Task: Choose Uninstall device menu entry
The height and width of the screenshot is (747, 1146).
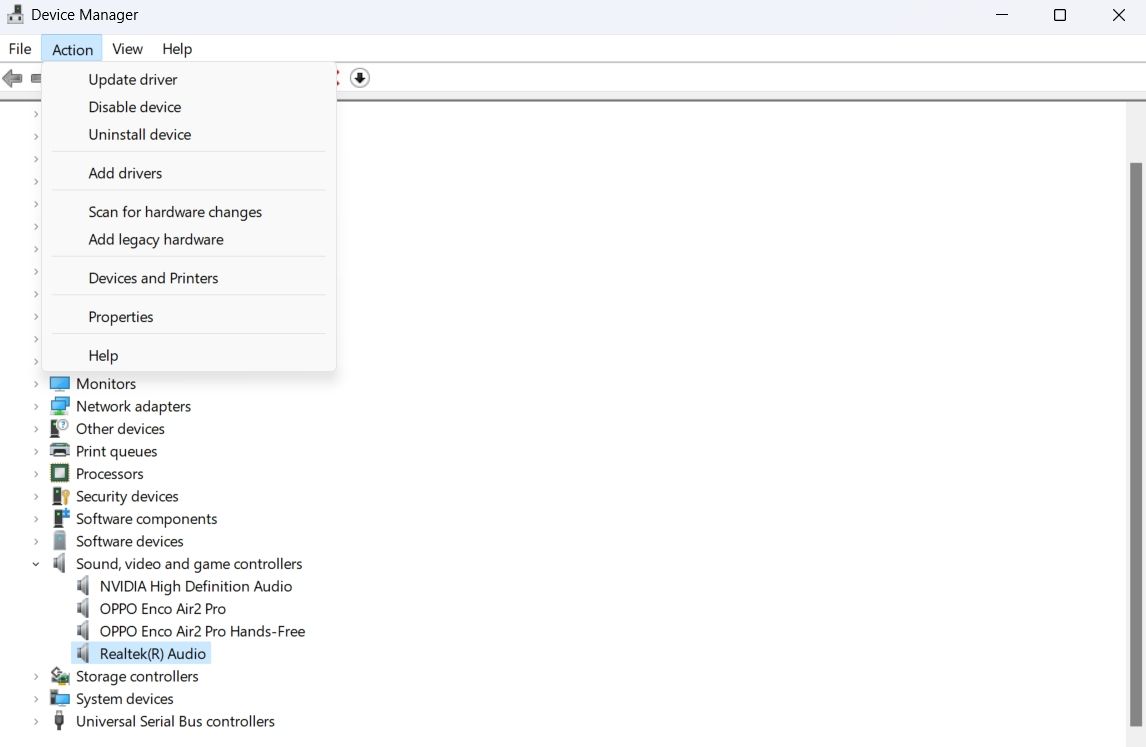Action: 139,135
